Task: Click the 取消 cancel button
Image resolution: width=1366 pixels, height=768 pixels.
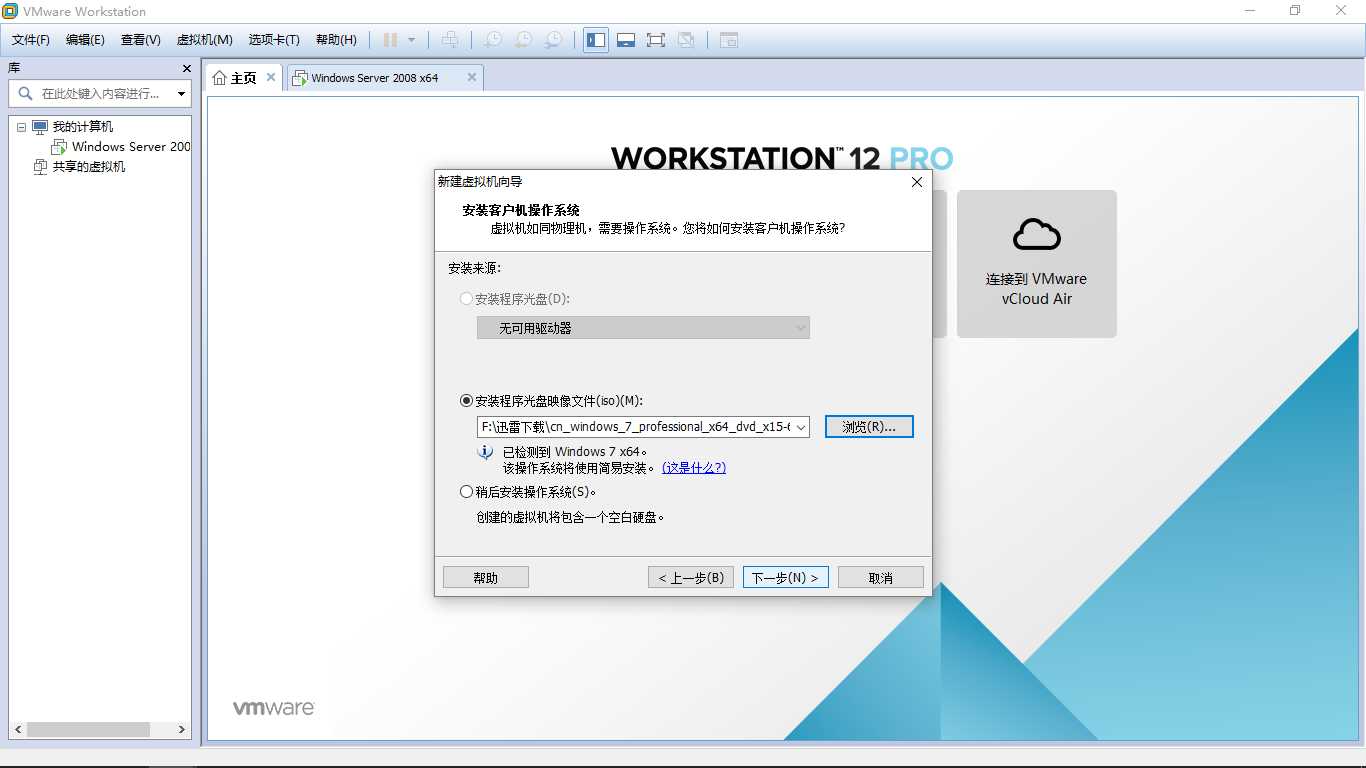Action: pyautogui.click(x=881, y=578)
